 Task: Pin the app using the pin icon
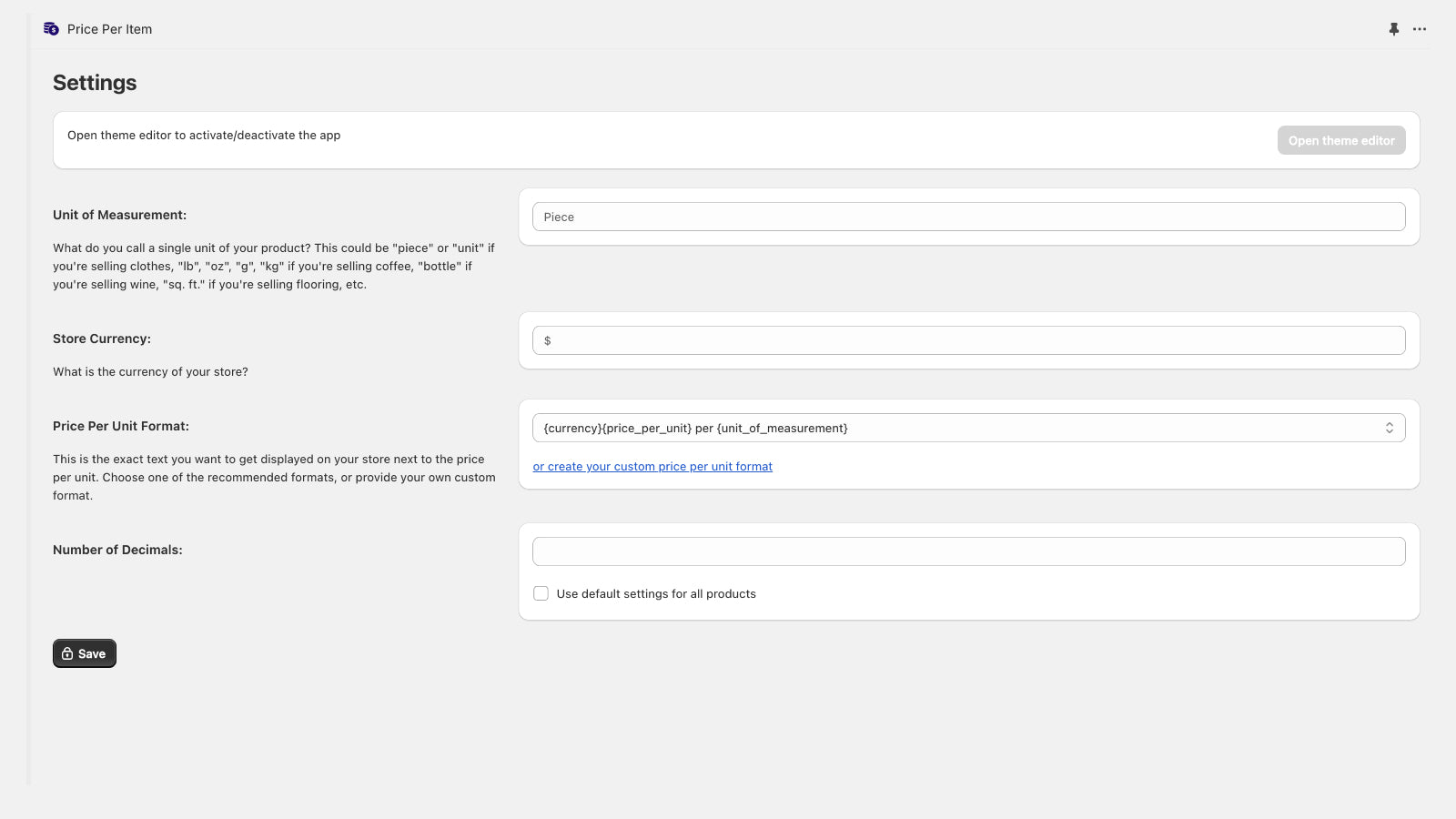1393,29
